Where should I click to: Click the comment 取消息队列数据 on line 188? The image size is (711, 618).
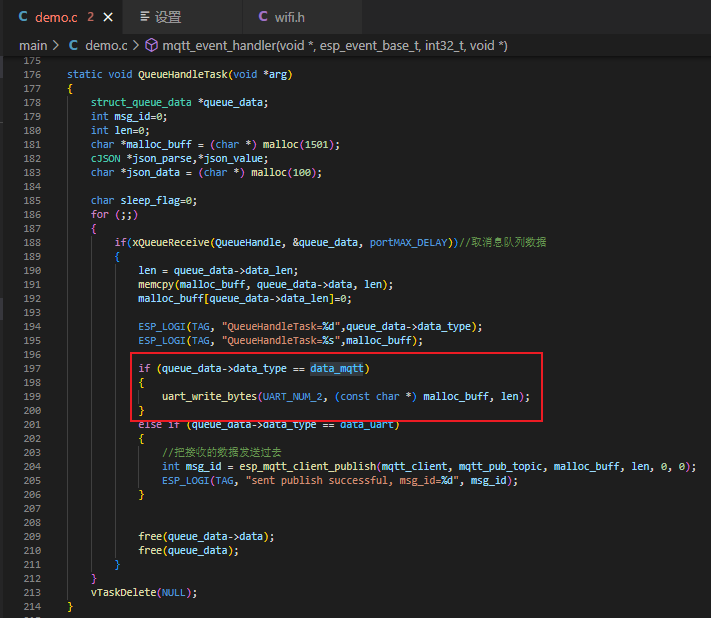click(x=503, y=243)
